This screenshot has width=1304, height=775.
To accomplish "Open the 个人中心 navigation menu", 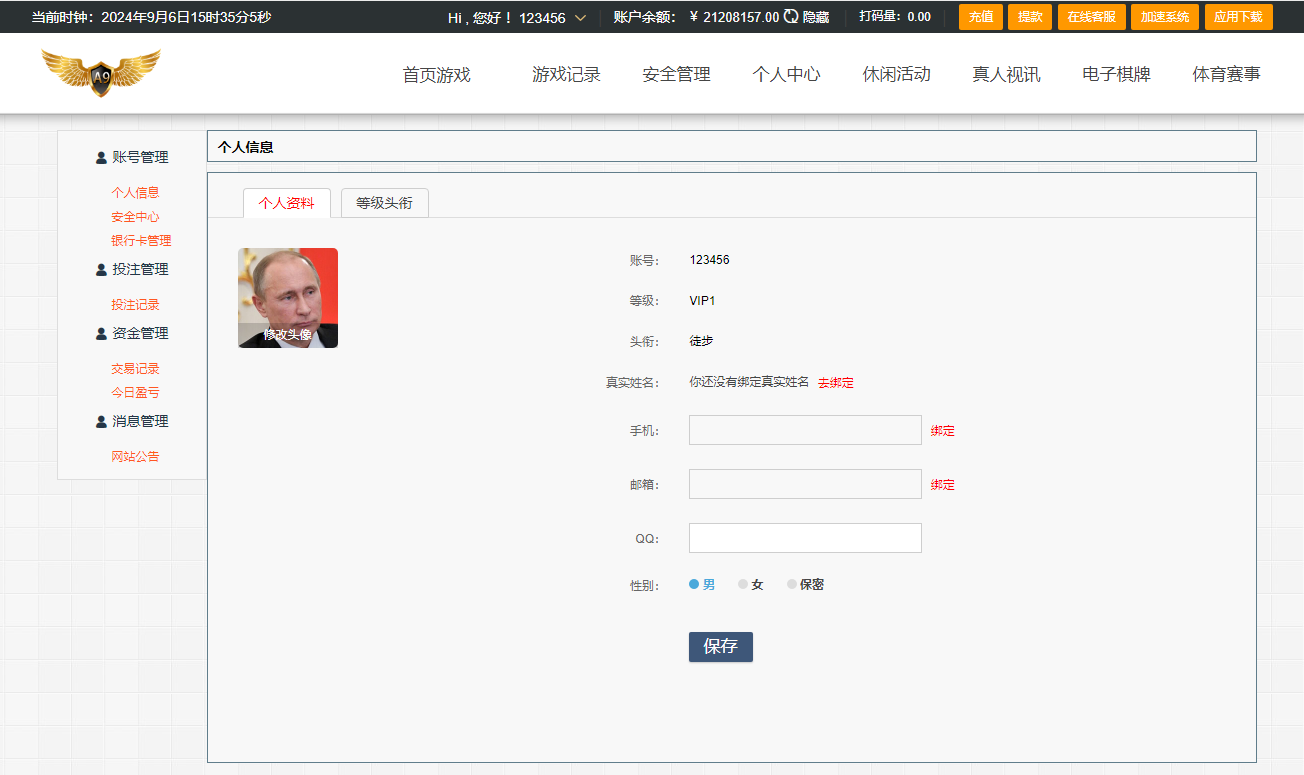I will point(786,73).
